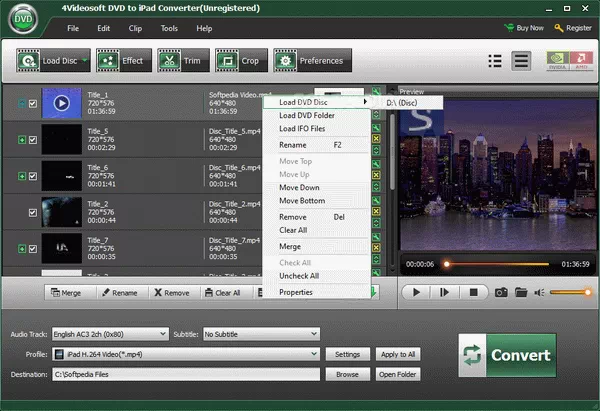The width and height of the screenshot is (600, 411).
Task: Select D:\ (Disc) from the submenu
Action: (x=408, y=103)
